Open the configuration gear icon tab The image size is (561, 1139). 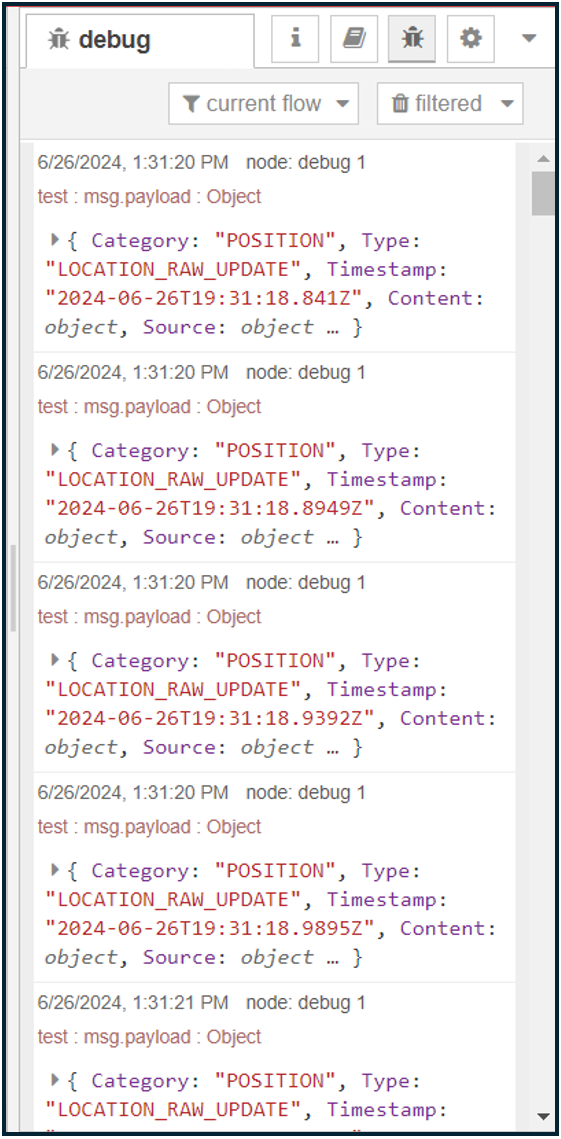[x=471, y=38]
